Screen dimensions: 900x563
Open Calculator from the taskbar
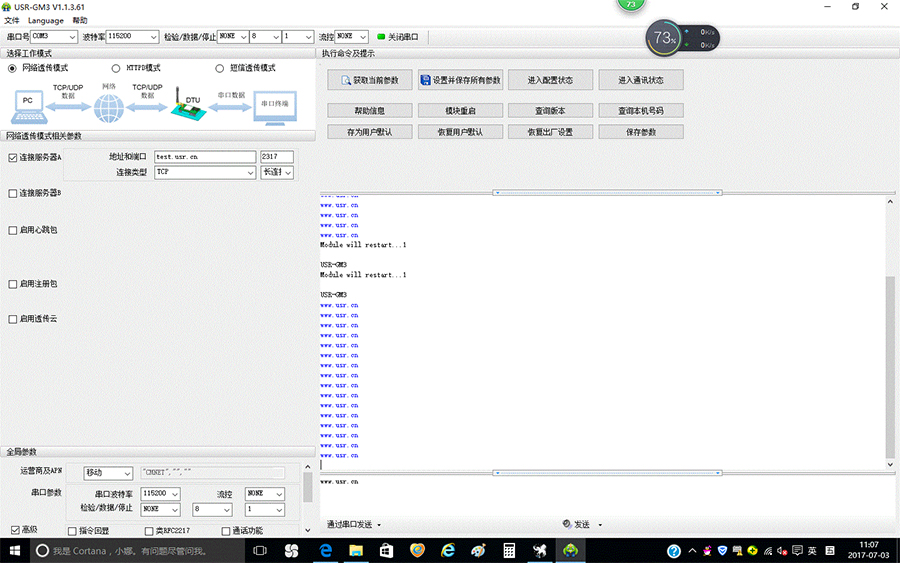509,550
